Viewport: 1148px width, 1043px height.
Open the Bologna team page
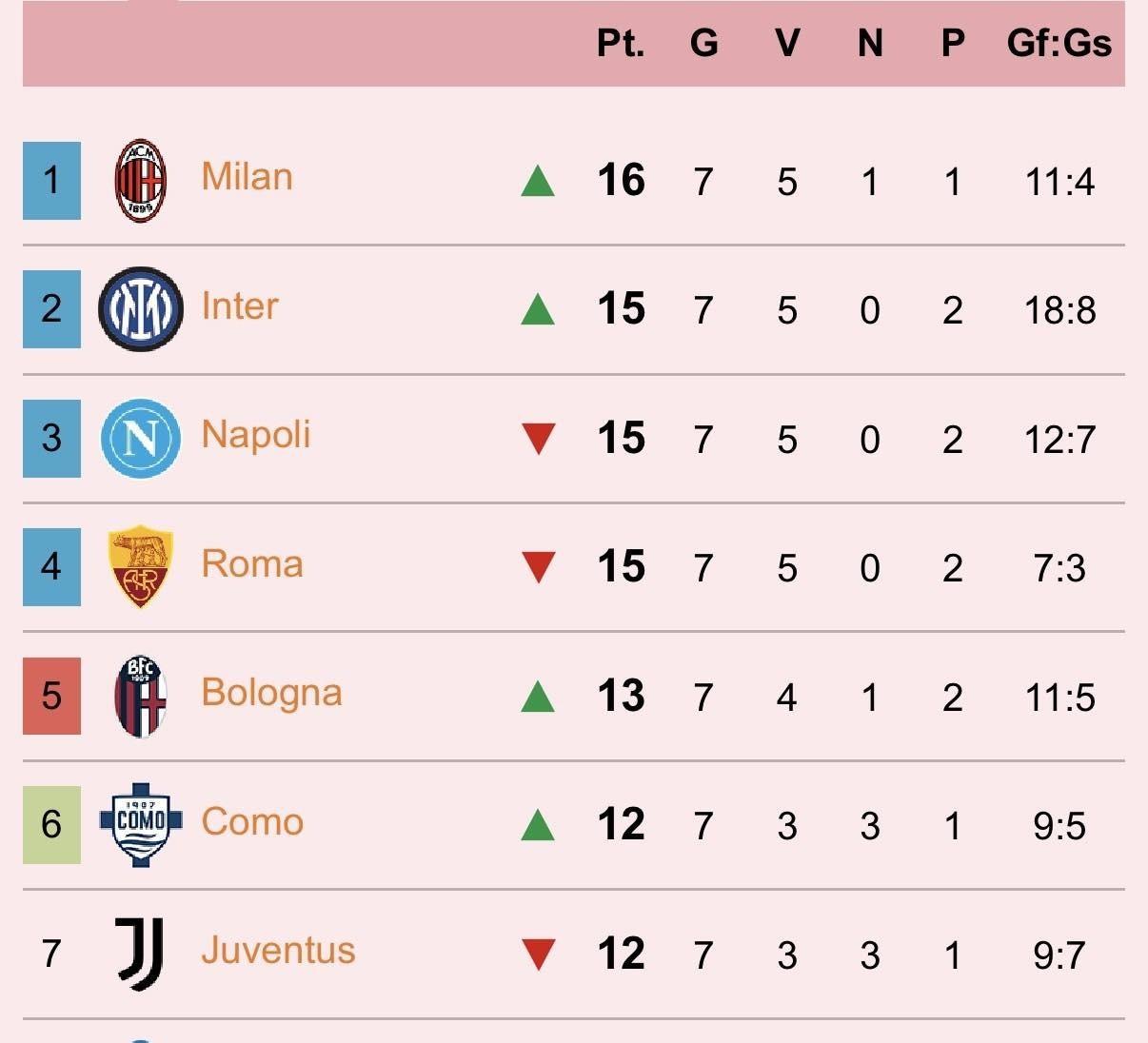tap(271, 693)
